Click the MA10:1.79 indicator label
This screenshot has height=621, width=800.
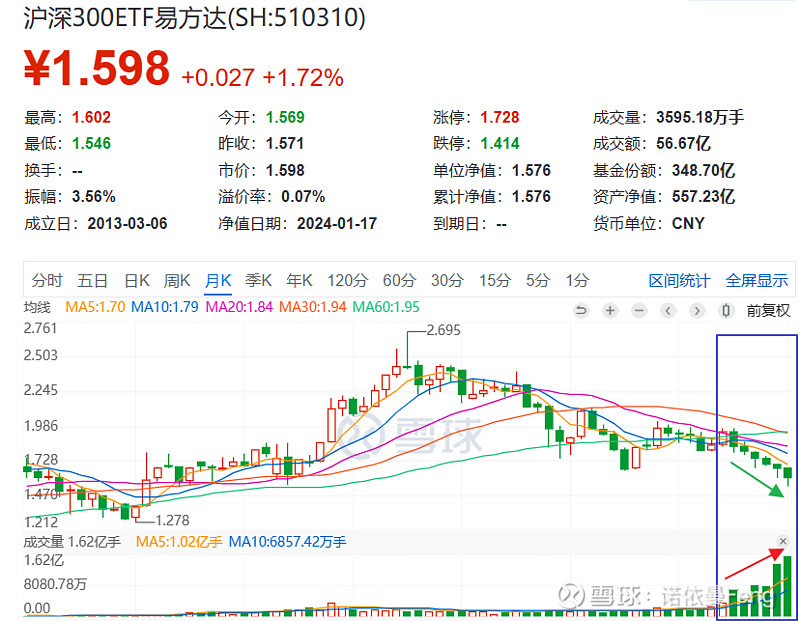point(165,307)
